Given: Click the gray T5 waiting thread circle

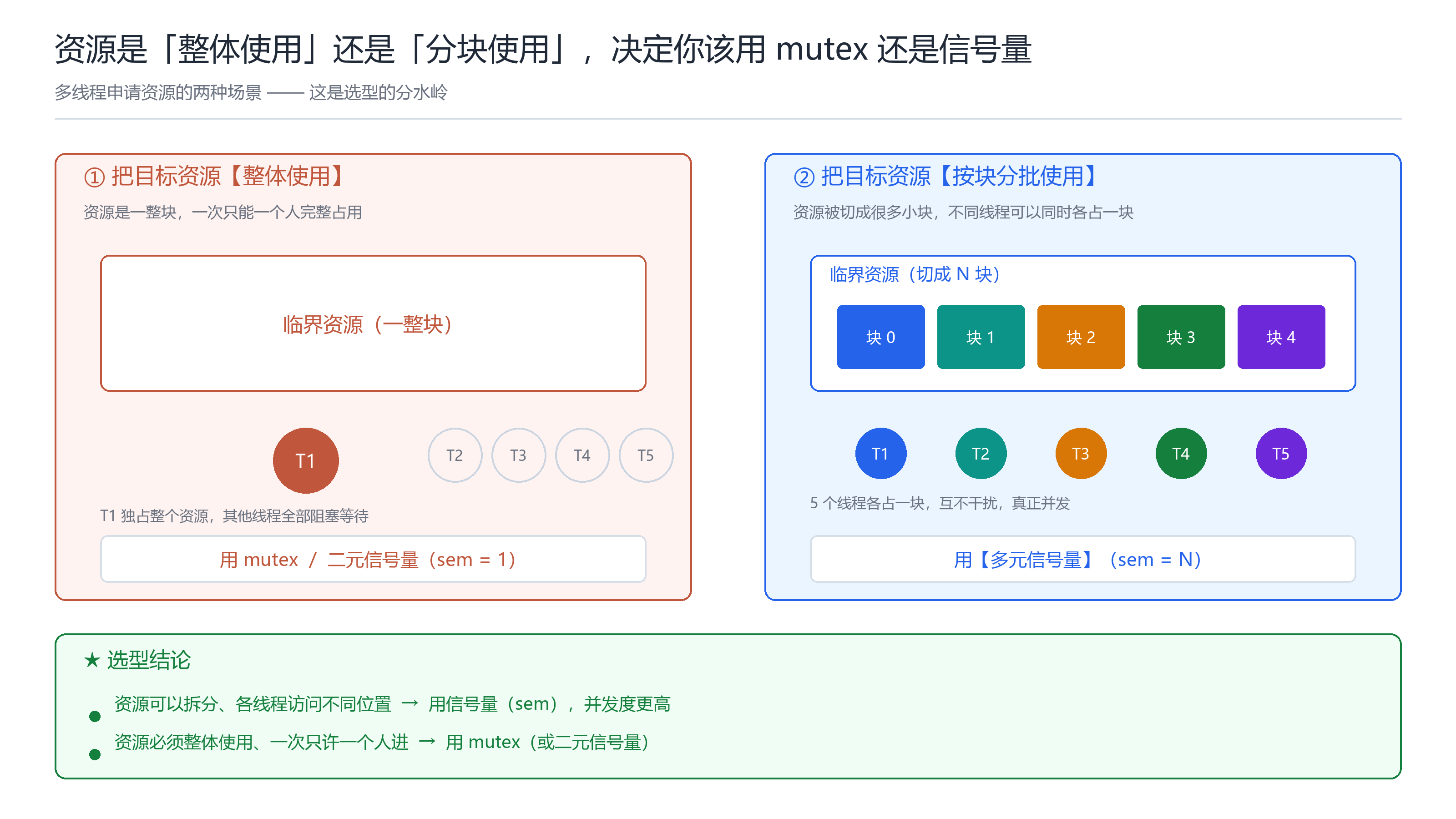Looking at the screenshot, I should 646,455.
